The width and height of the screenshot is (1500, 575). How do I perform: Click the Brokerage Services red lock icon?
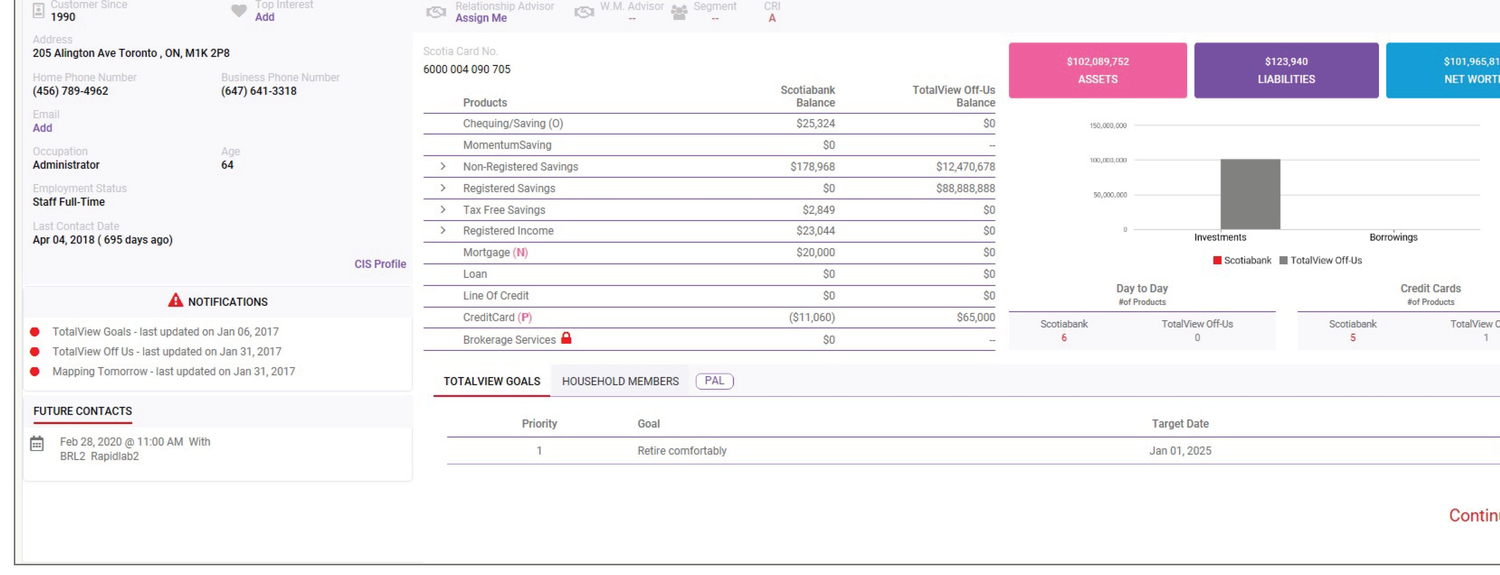click(x=566, y=338)
